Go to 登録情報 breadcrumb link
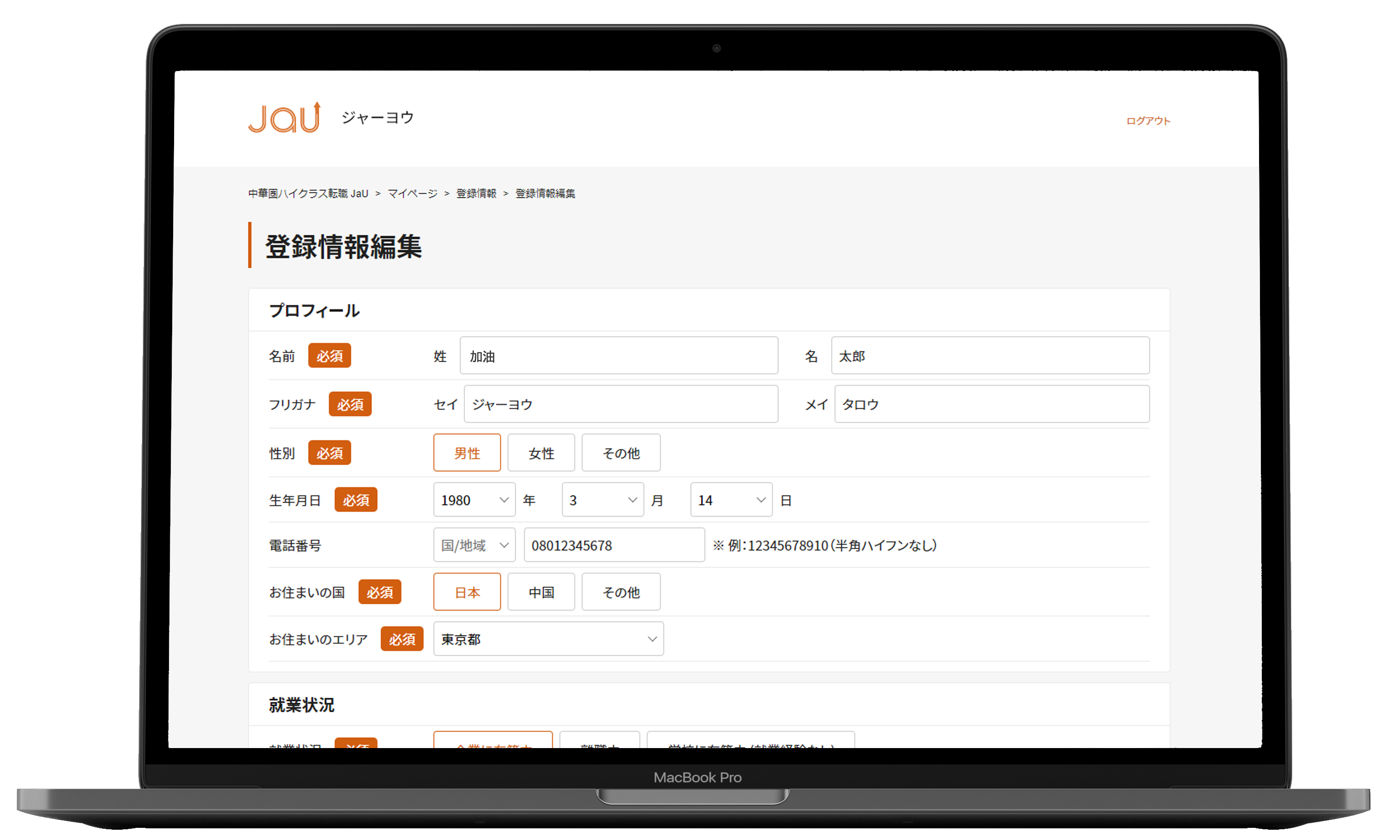This screenshot has width=1400, height=840. [x=476, y=194]
